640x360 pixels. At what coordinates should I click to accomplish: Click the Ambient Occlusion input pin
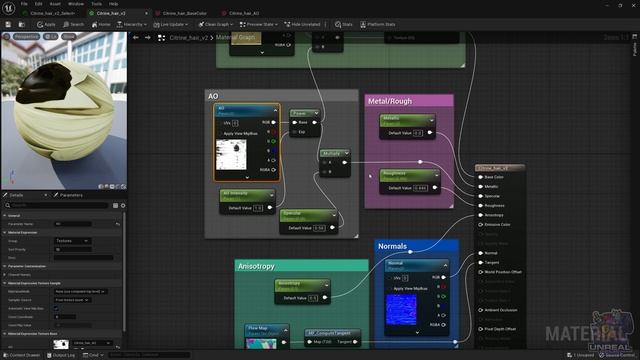click(x=480, y=310)
